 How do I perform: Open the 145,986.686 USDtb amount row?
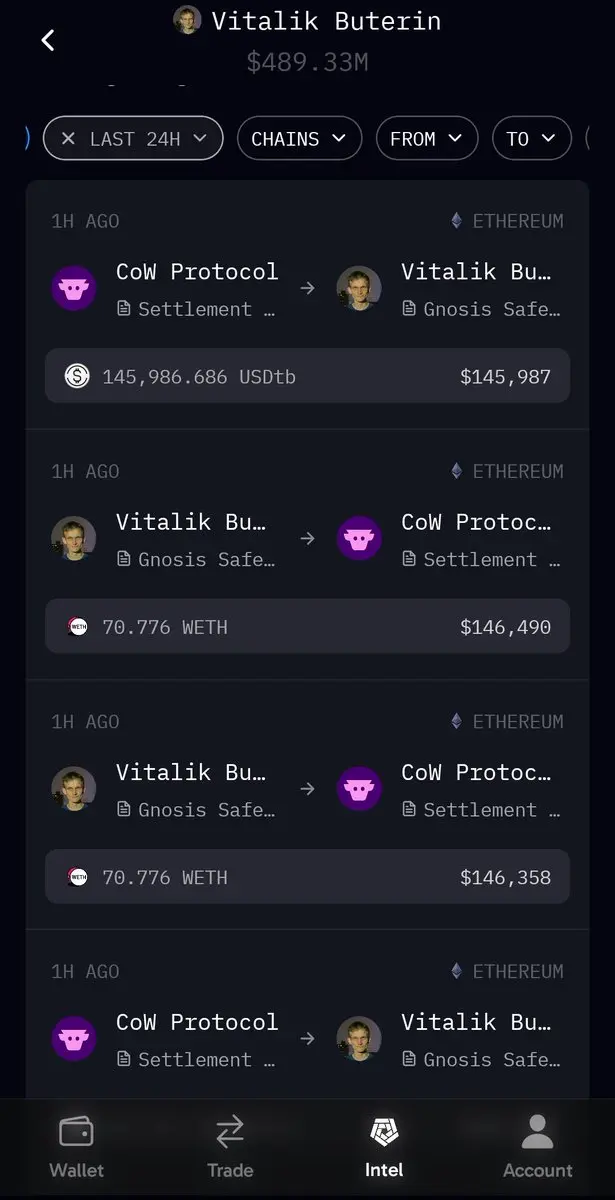307,376
